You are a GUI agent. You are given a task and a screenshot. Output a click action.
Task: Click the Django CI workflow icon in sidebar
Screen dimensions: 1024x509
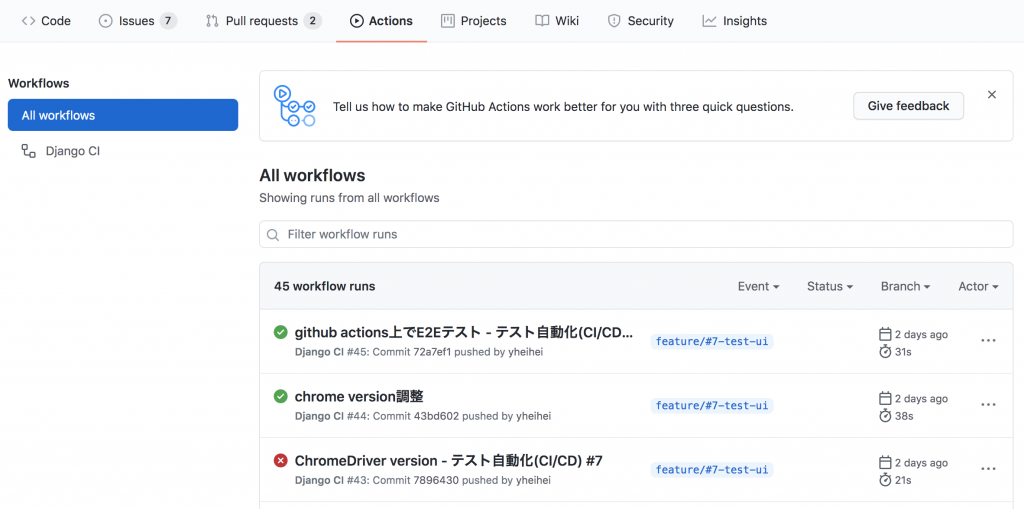click(28, 152)
